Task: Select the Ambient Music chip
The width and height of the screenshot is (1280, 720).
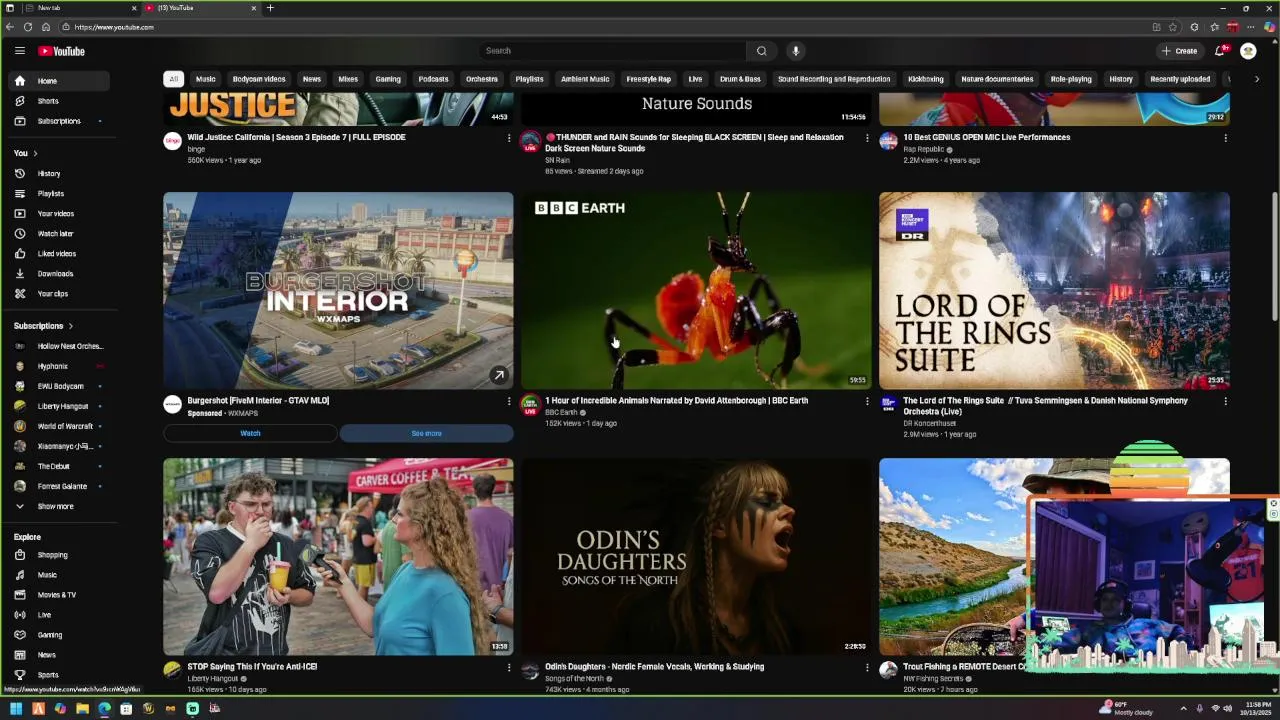Action: pos(585,79)
